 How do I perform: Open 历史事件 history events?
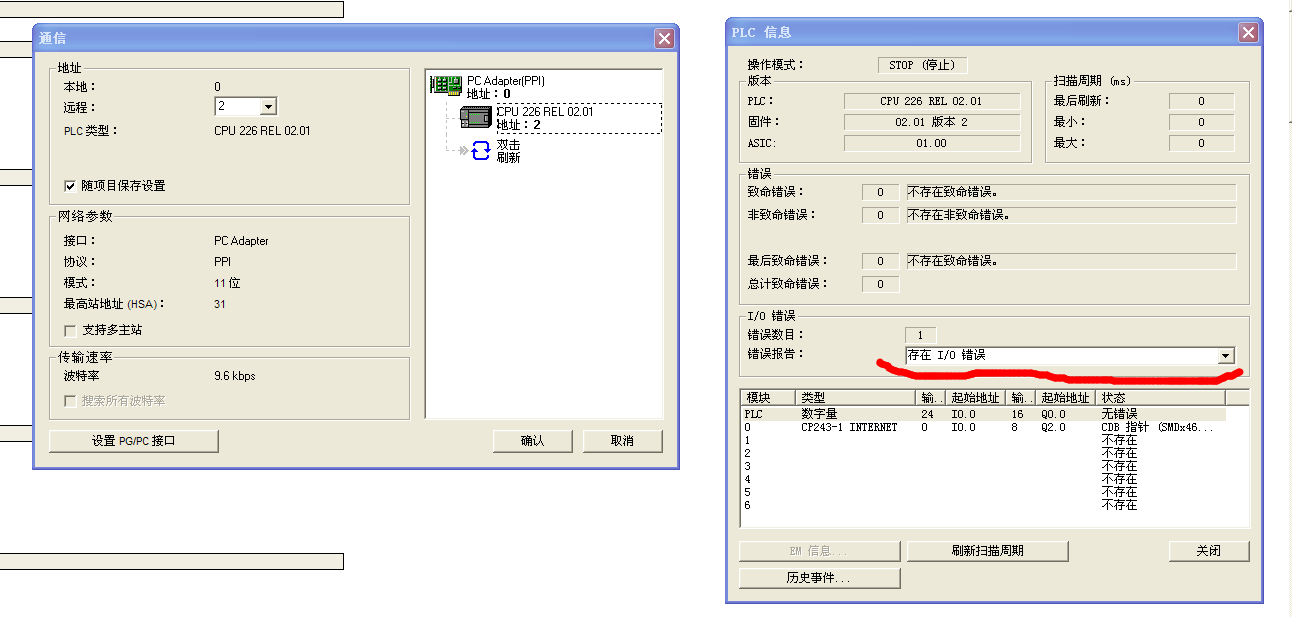pos(819,578)
